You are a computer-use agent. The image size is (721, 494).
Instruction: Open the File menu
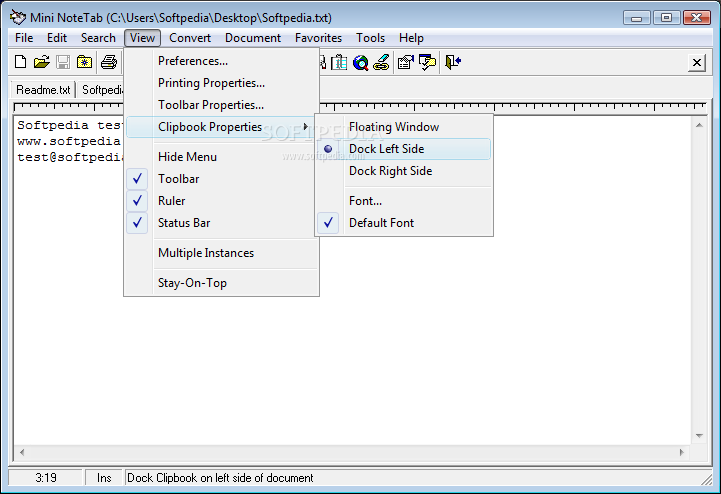click(24, 38)
